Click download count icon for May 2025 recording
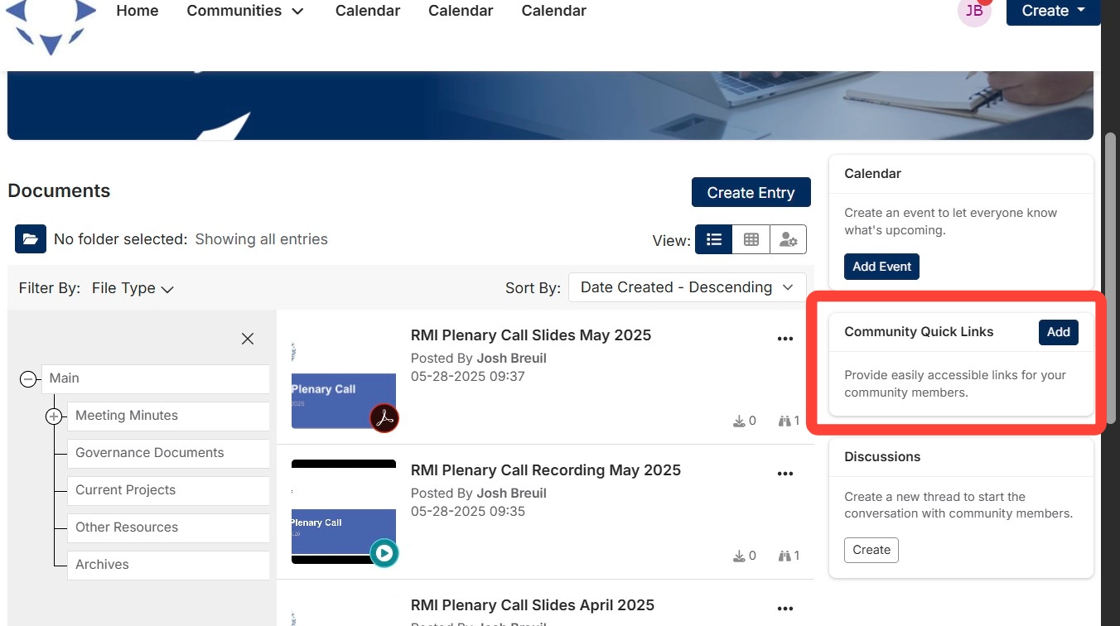1120x626 pixels. [739, 556]
